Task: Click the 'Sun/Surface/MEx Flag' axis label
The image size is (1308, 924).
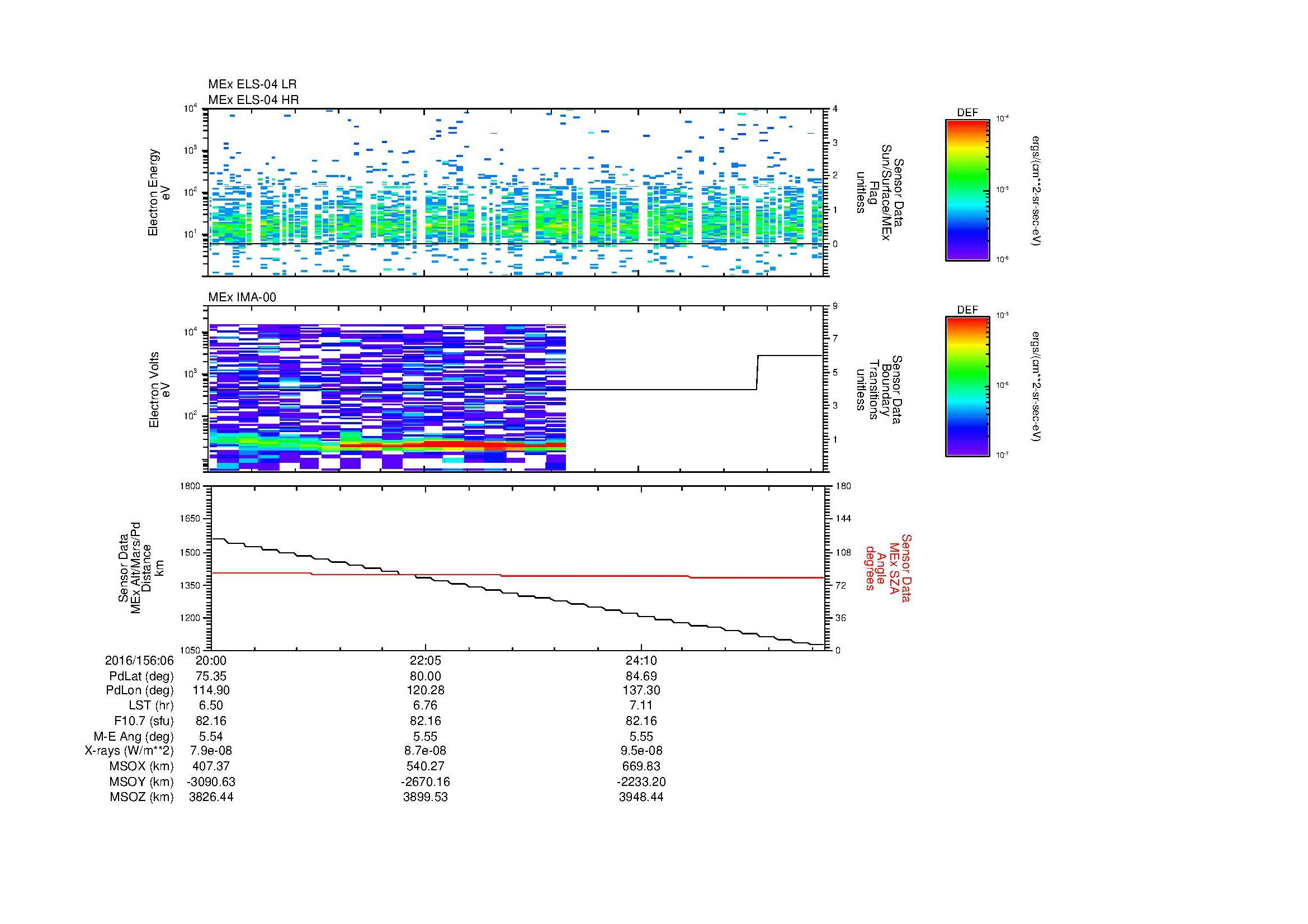Action: point(880,192)
